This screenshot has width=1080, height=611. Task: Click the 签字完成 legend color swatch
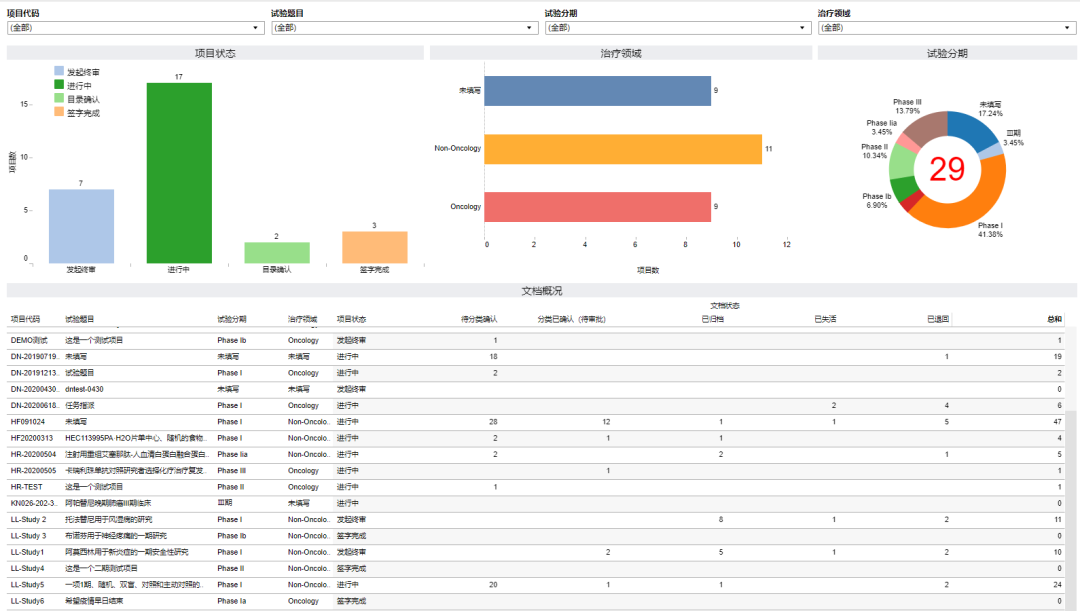click(x=59, y=112)
